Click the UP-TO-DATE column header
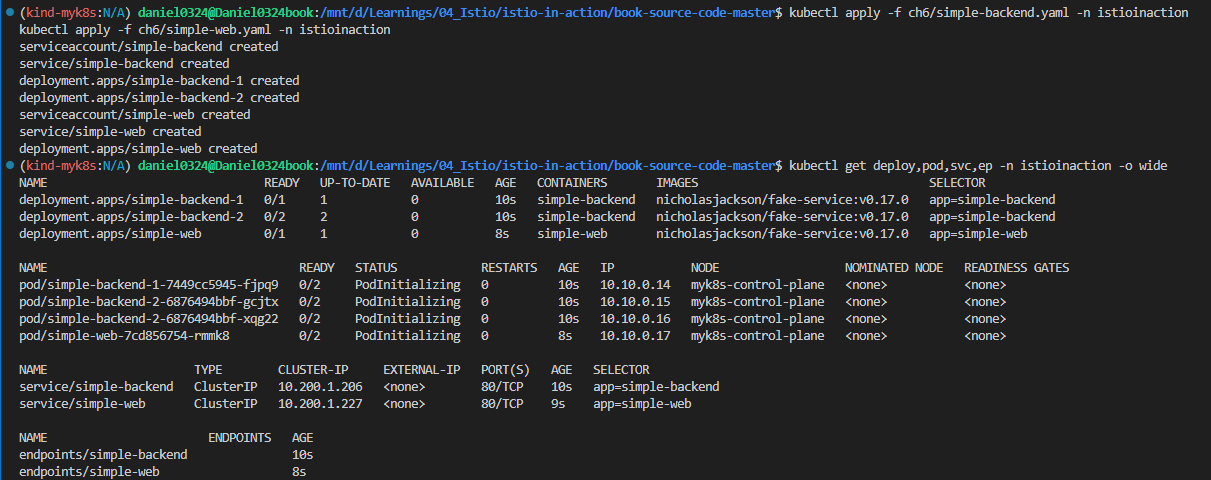This screenshot has width=1211, height=480. 355,183
